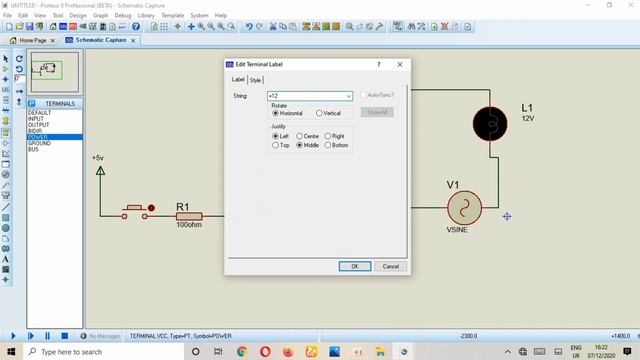Click the Rotate Clockwise icon
The image size is (640, 360).
[x=19, y=59]
